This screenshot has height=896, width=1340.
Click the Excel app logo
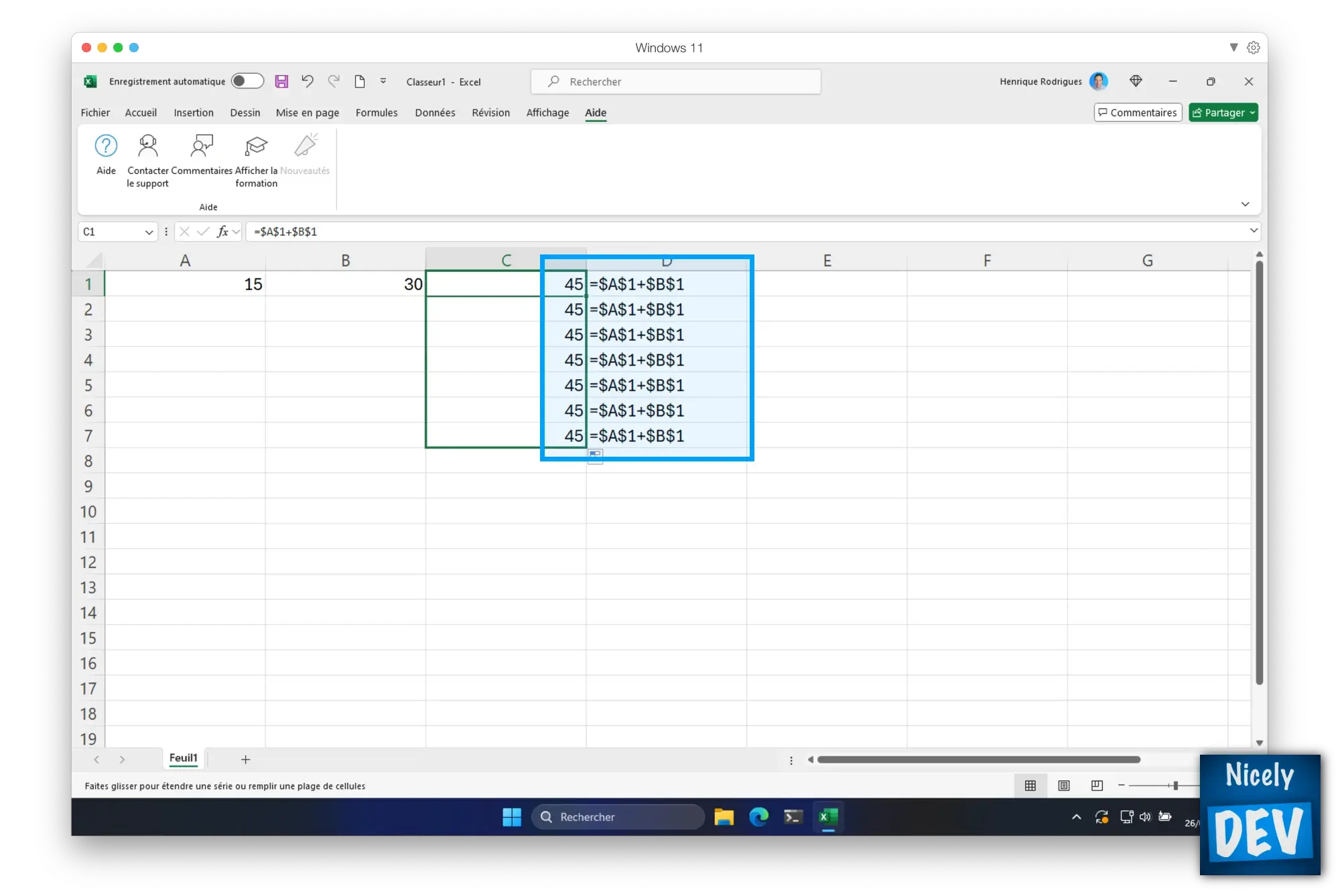pos(90,81)
